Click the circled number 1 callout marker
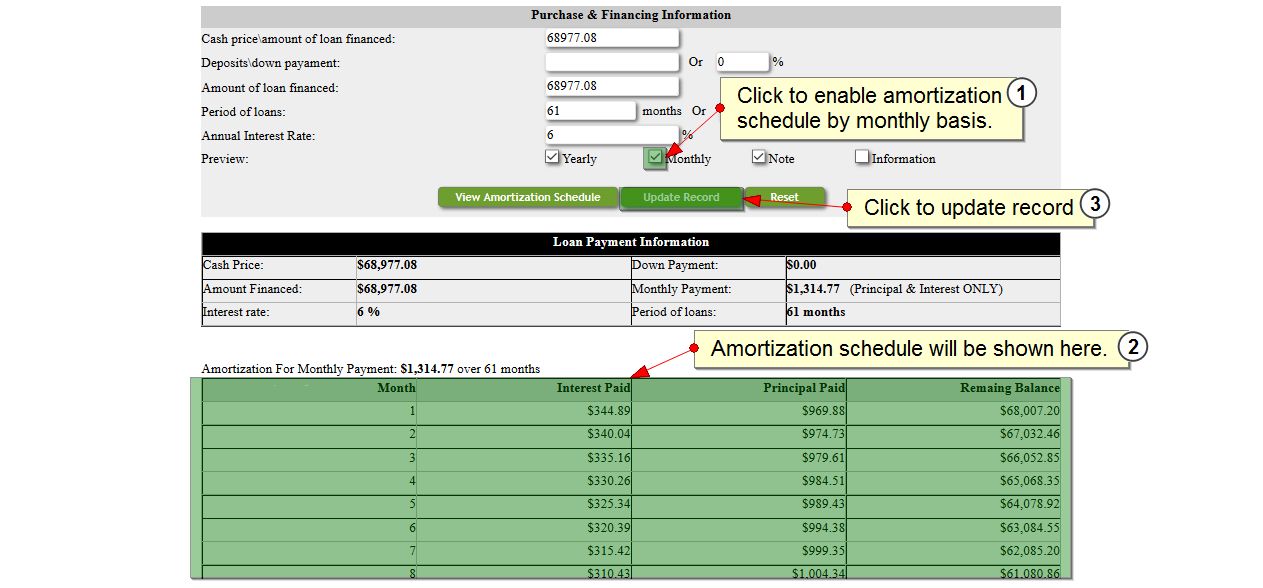1263x588 pixels. pyautogui.click(x=1021, y=94)
